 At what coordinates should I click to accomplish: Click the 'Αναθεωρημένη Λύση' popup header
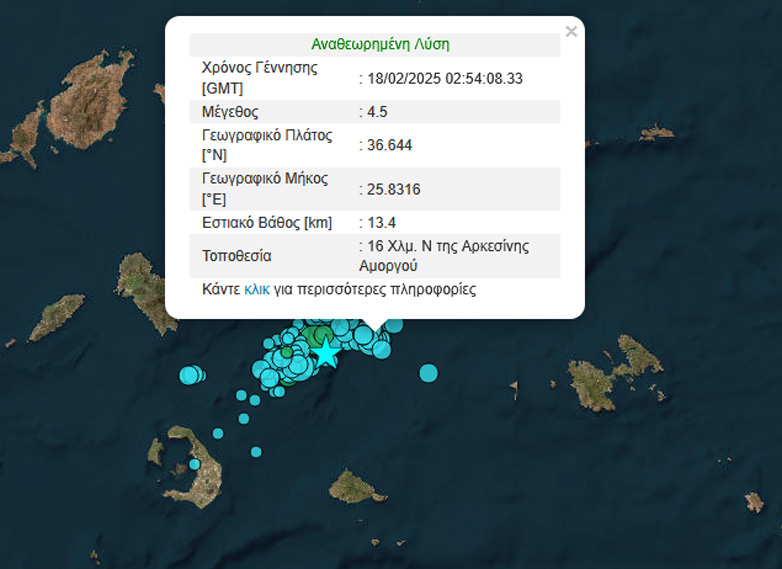[x=380, y=45]
